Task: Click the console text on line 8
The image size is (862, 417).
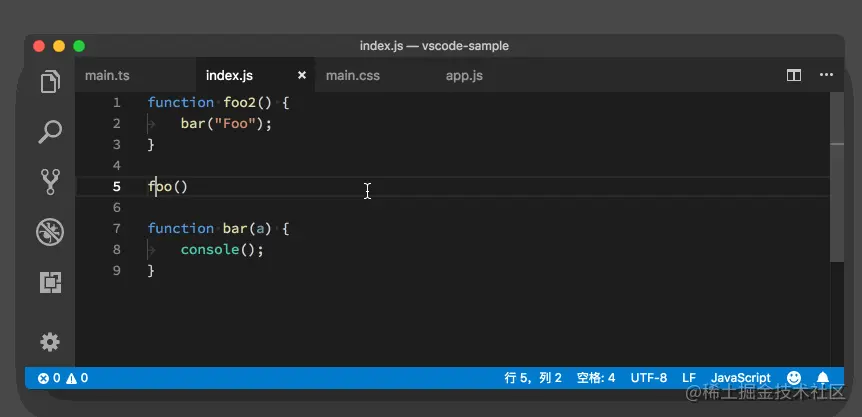Action: pyautogui.click(x=210, y=250)
